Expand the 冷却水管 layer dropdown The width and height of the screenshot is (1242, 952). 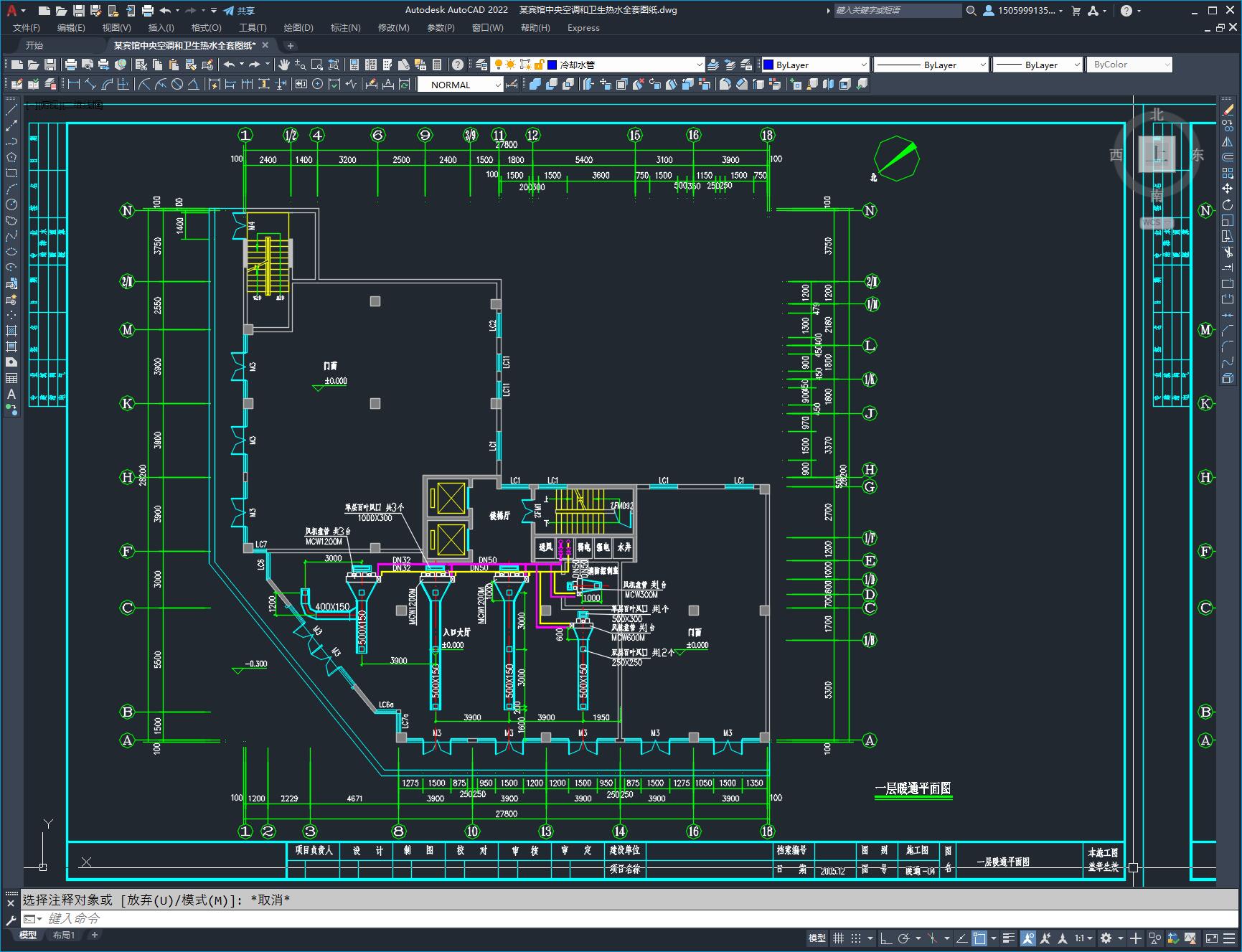(699, 65)
